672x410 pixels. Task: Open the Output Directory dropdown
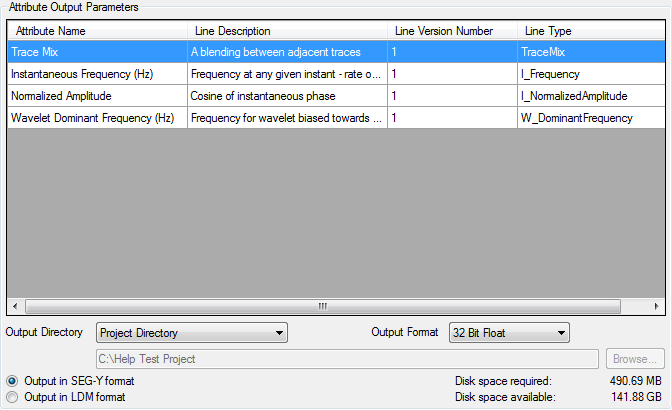(192, 333)
